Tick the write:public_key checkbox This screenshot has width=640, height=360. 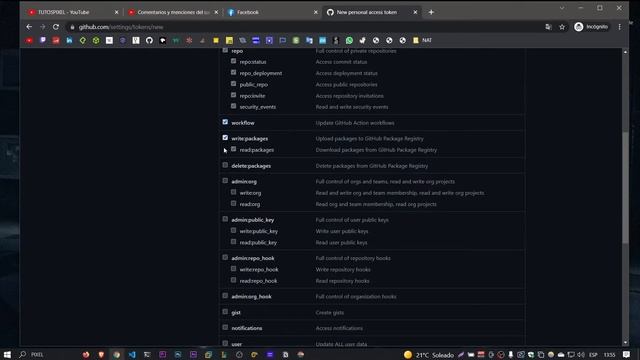click(233, 230)
